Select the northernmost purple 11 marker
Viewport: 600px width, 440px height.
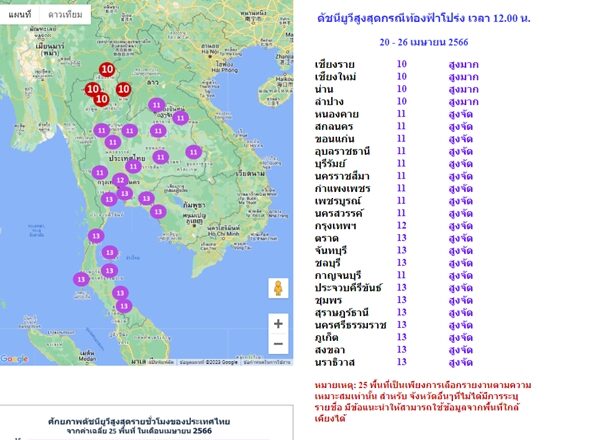[157, 105]
